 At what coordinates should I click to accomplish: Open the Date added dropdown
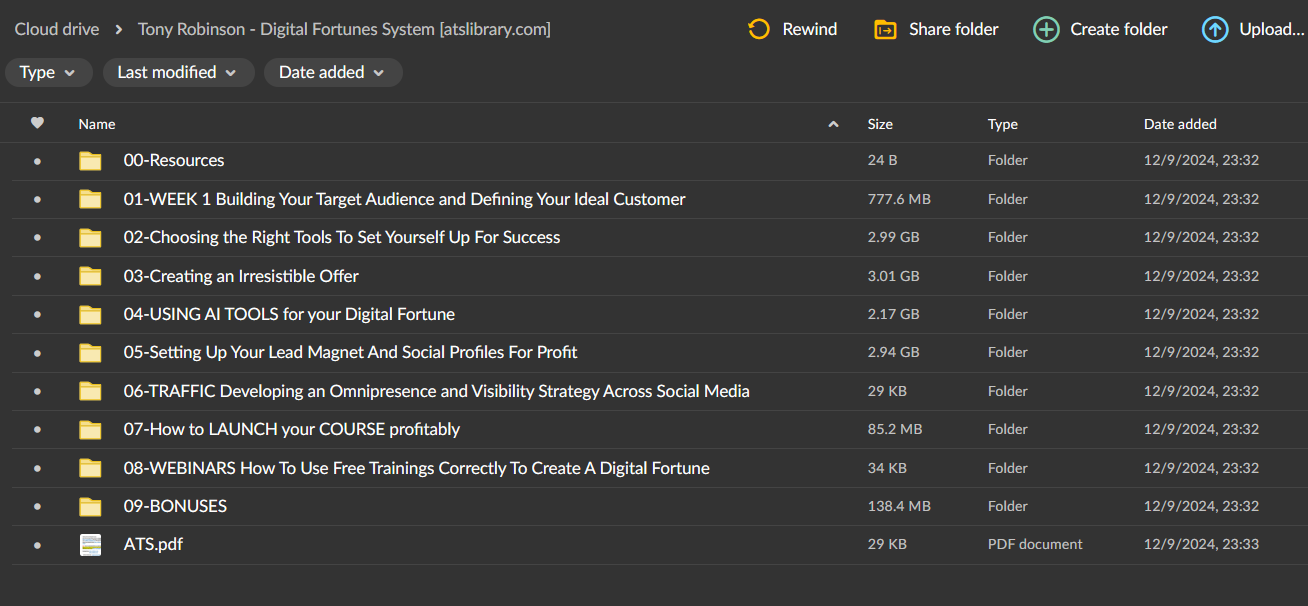click(x=333, y=72)
